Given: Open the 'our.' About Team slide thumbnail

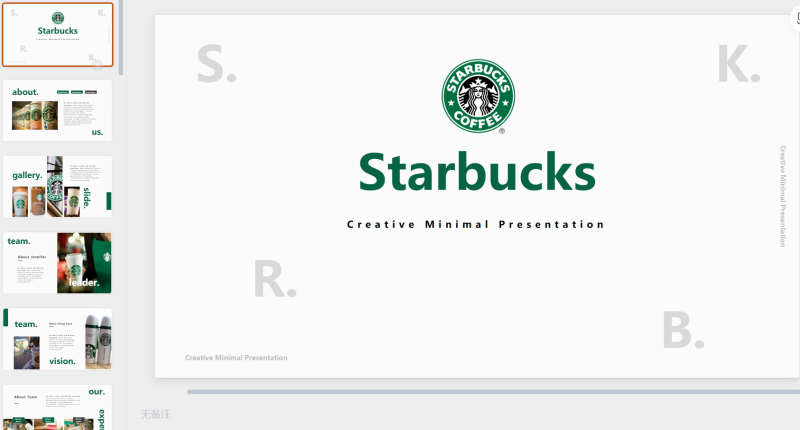Looking at the screenshot, I should pos(58,407).
